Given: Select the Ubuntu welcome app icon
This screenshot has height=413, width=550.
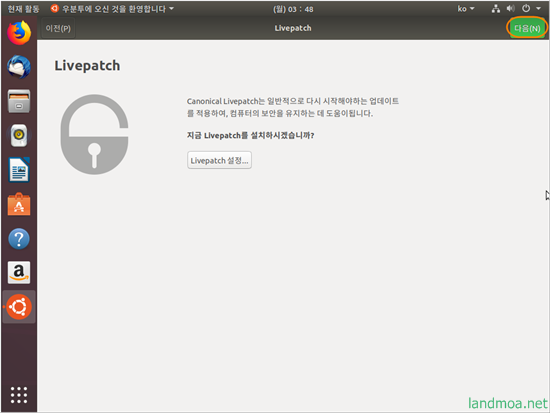Looking at the screenshot, I should (19, 307).
